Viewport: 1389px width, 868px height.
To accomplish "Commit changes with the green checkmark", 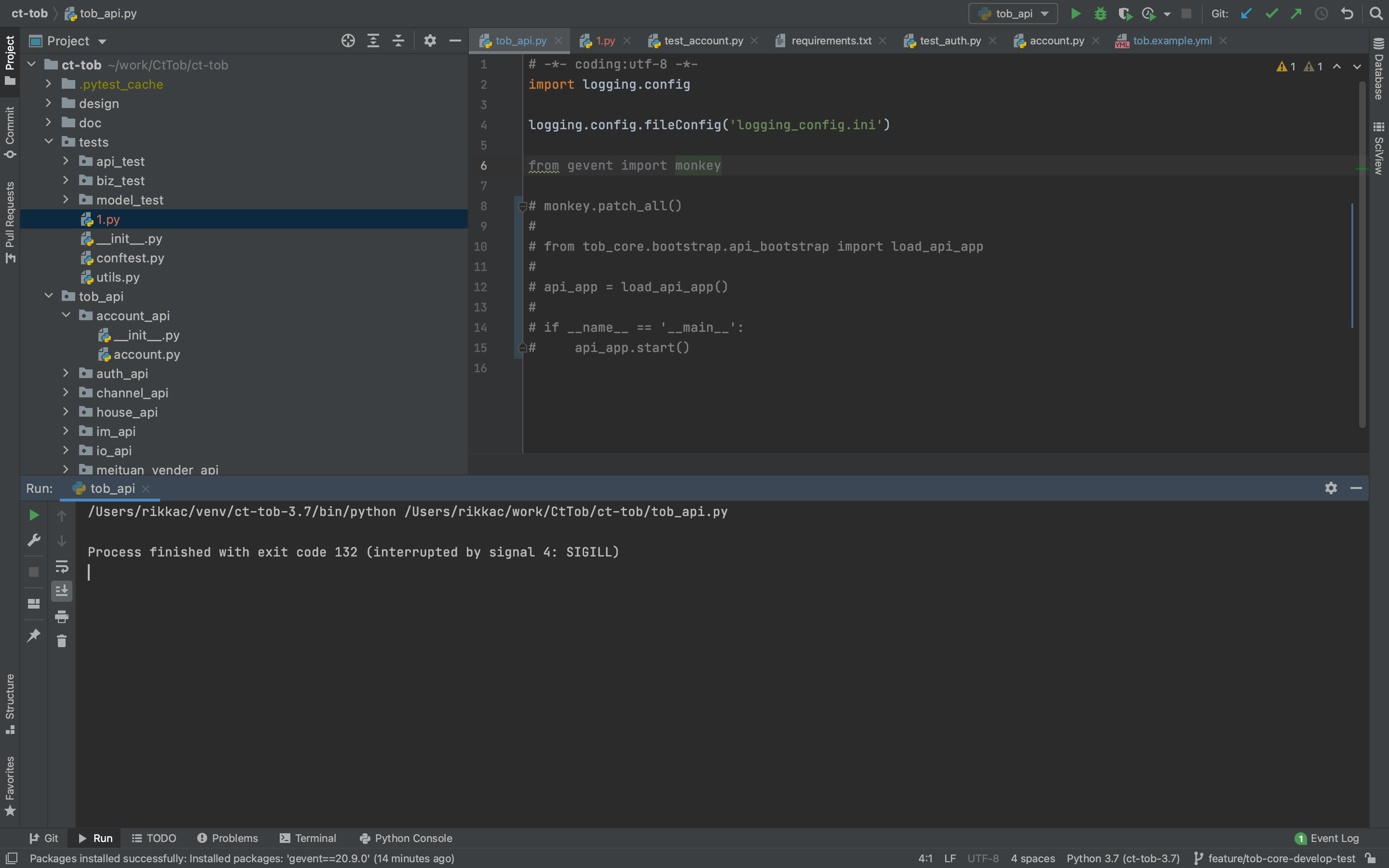I will coord(1271,14).
